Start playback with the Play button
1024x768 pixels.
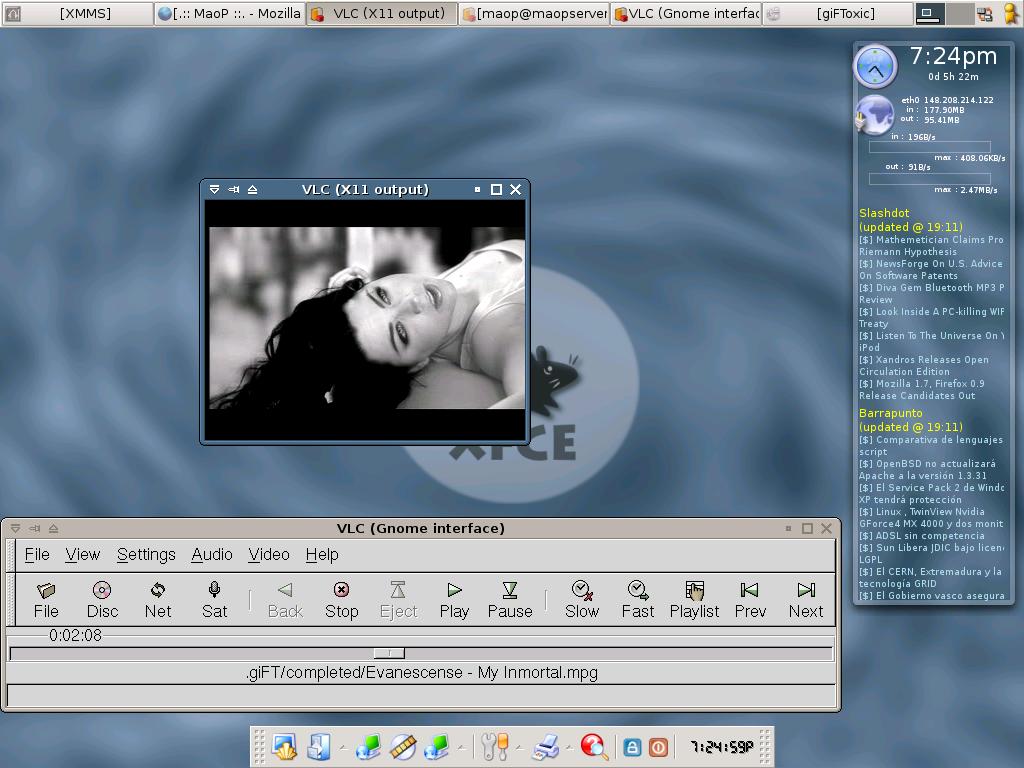click(x=454, y=600)
